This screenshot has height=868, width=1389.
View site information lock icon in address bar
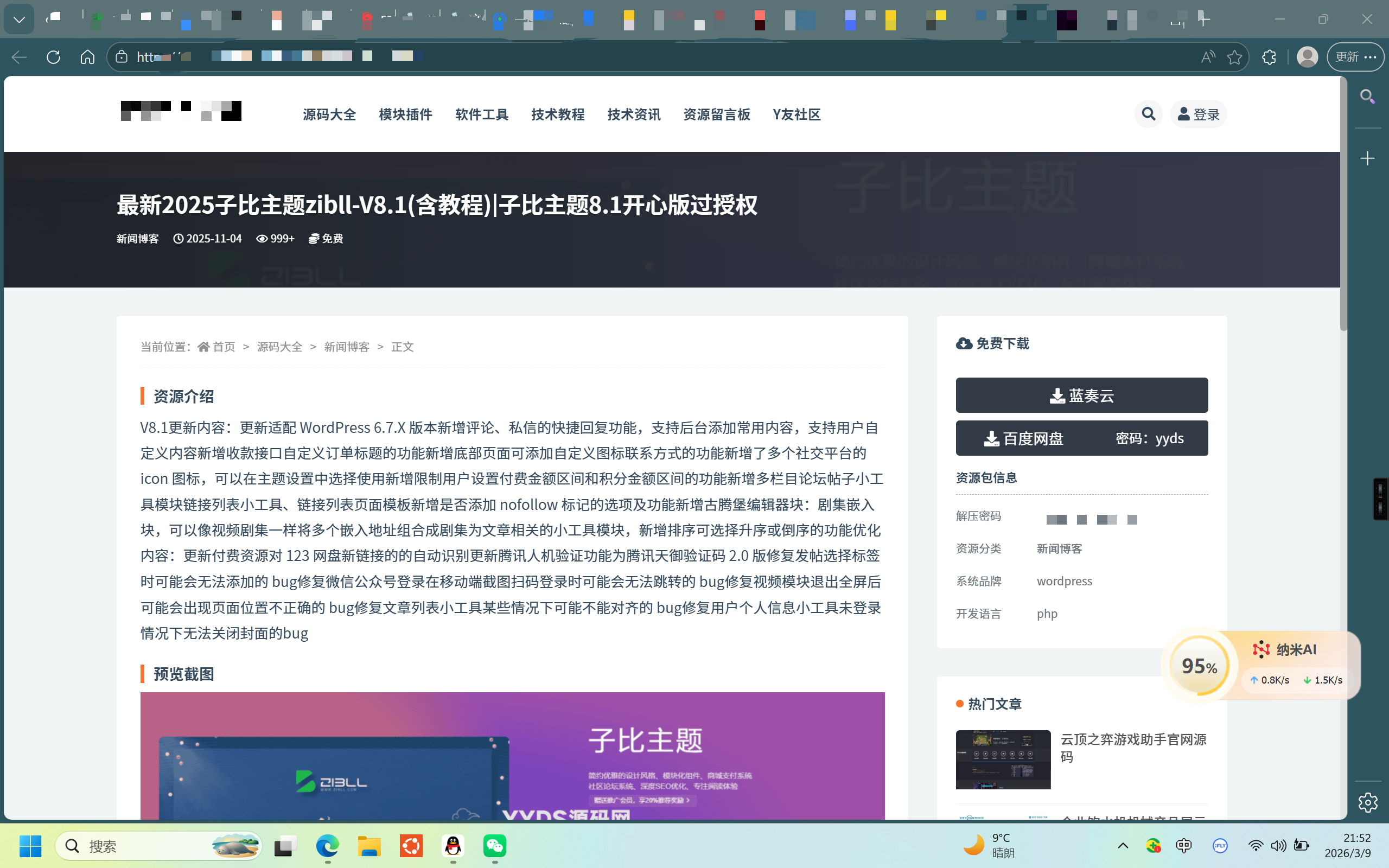[x=121, y=56]
